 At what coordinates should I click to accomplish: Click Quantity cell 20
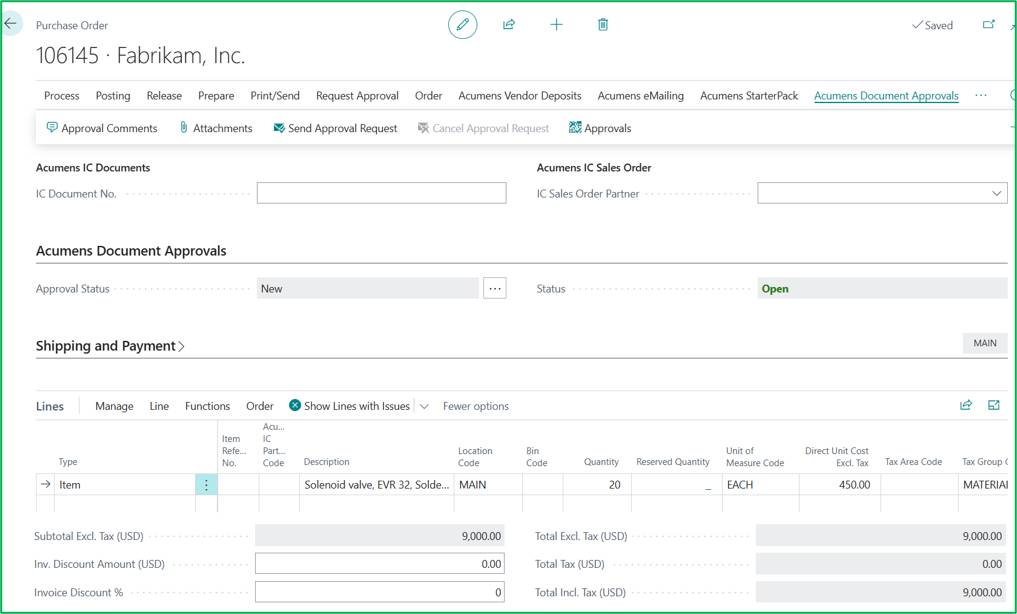tap(597, 484)
